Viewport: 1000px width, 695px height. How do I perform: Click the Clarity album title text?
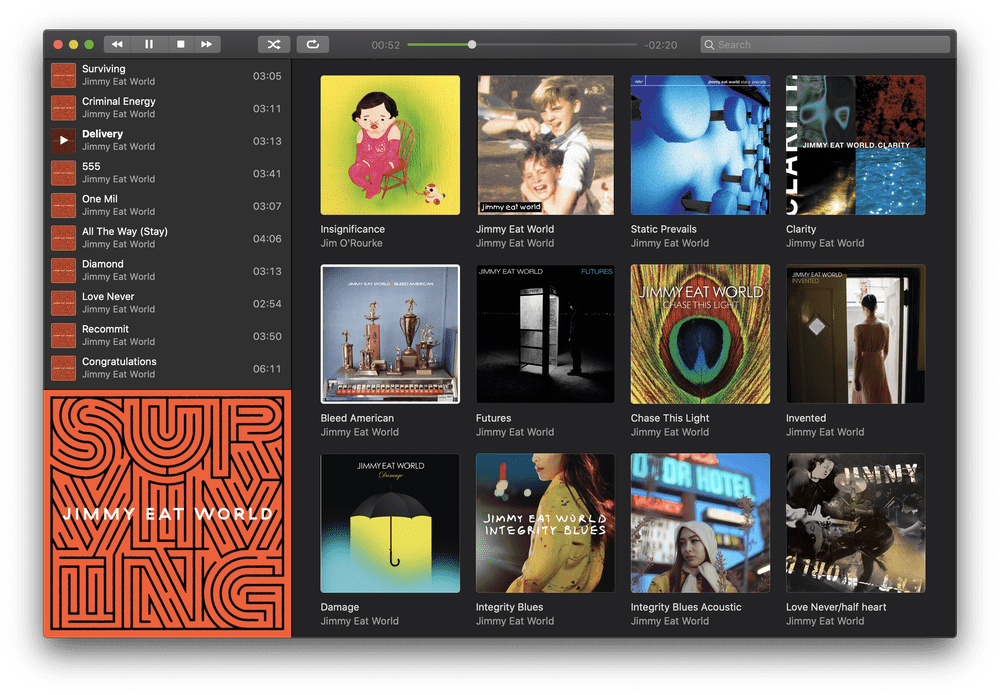800,229
